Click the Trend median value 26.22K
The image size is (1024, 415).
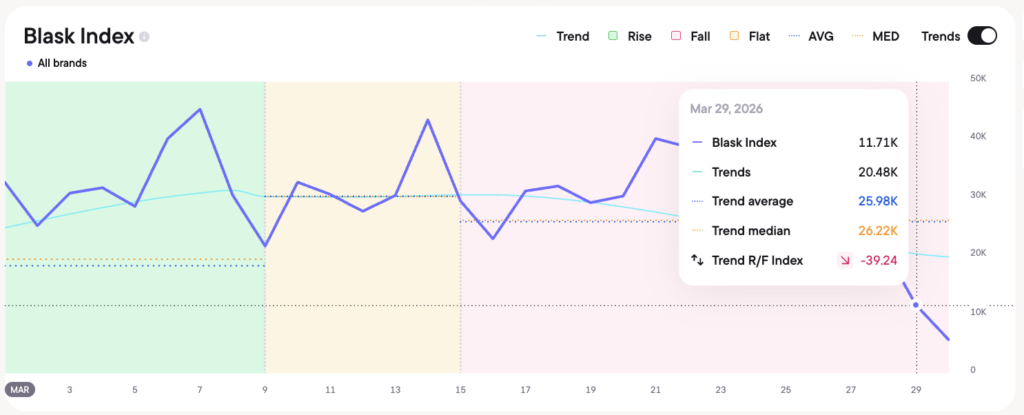pyautogui.click(x=878, y=231)
